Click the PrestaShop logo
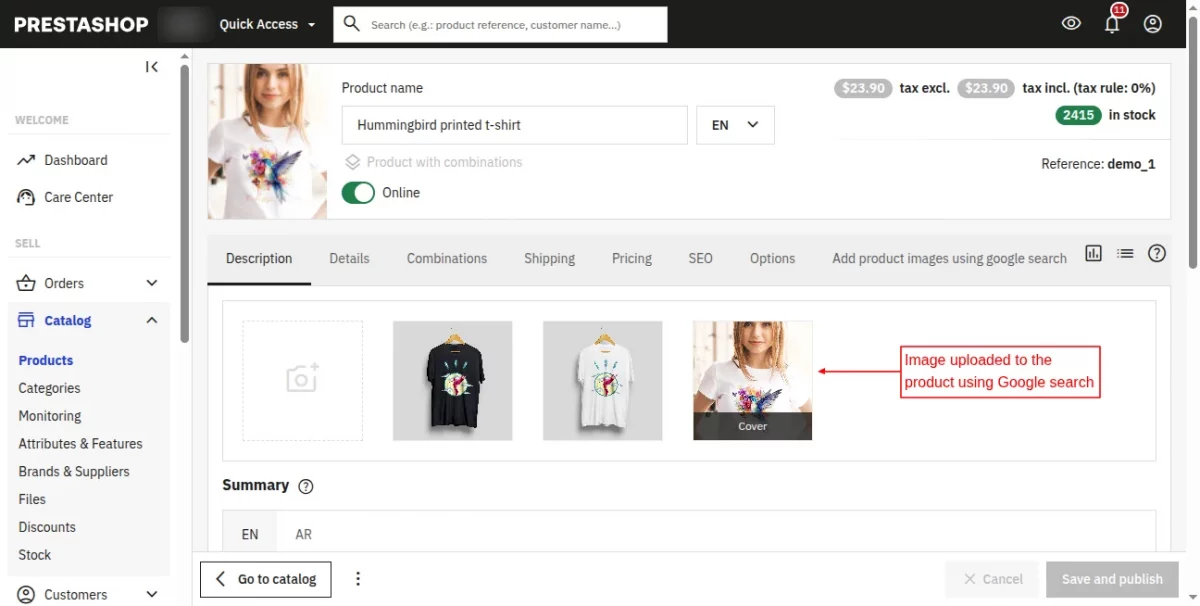Viewport: 1200px width, 606px height. coord(81,24)
